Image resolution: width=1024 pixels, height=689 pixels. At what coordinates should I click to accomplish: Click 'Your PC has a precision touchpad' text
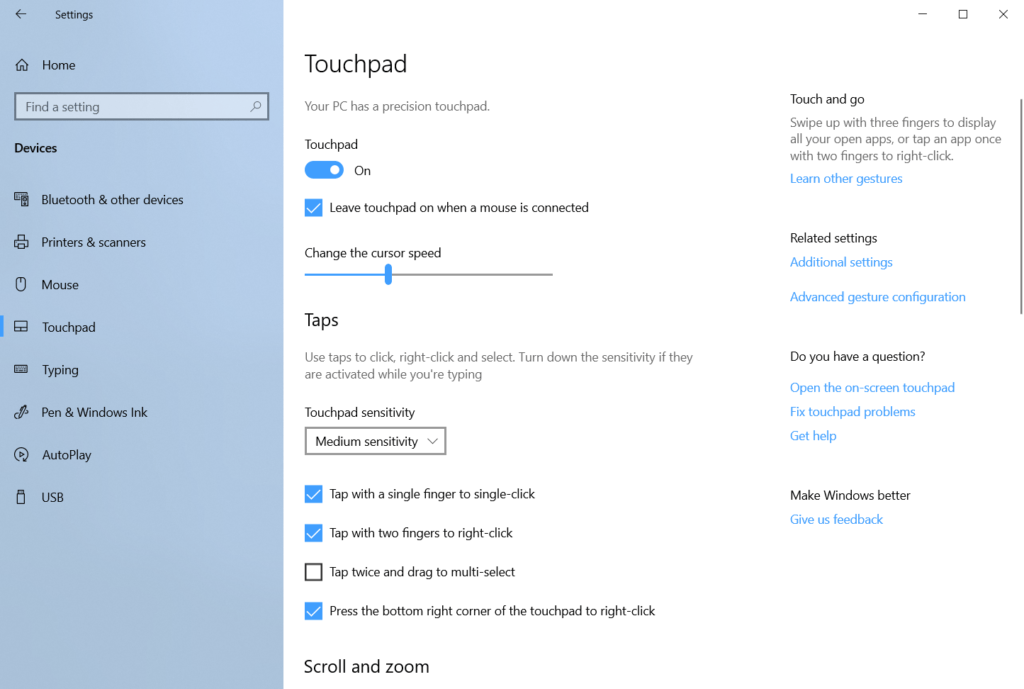[x=397, y=106]
